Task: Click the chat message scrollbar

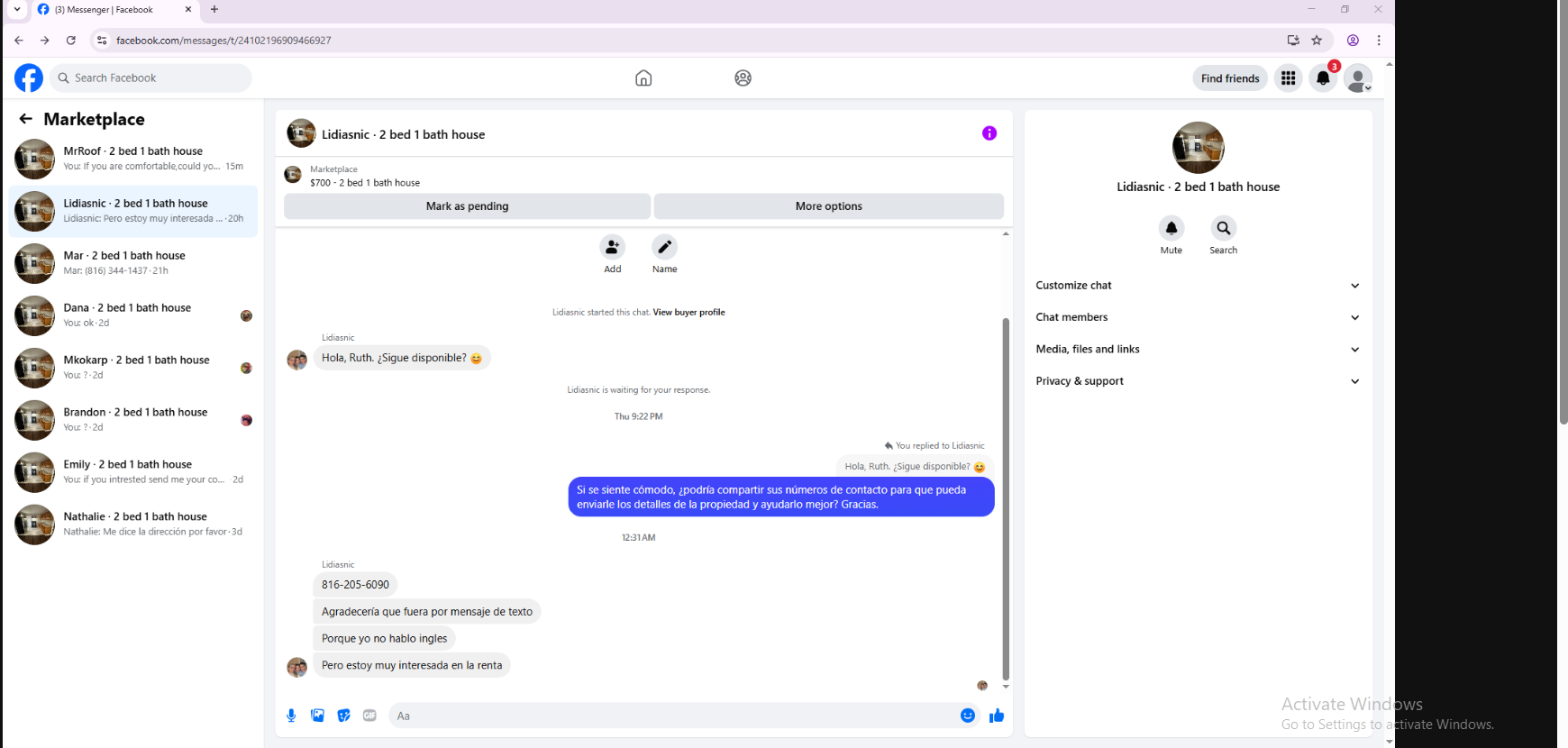Action: (x=1006, y=500)
